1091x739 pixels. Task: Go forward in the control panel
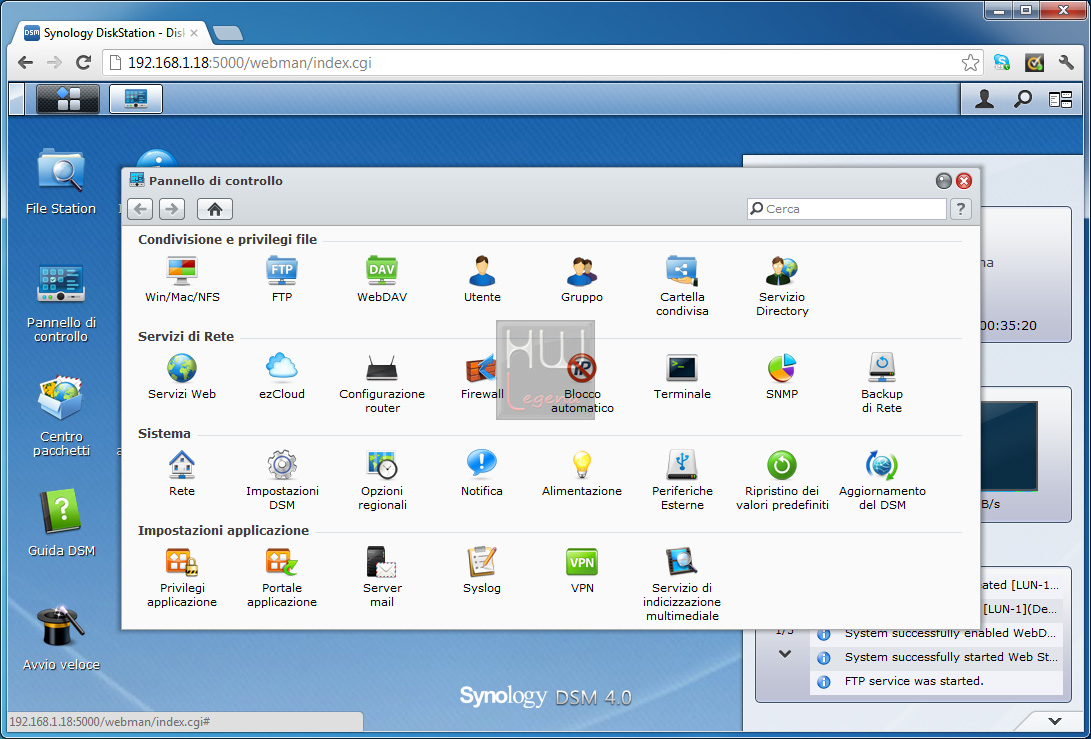[172, 209]
